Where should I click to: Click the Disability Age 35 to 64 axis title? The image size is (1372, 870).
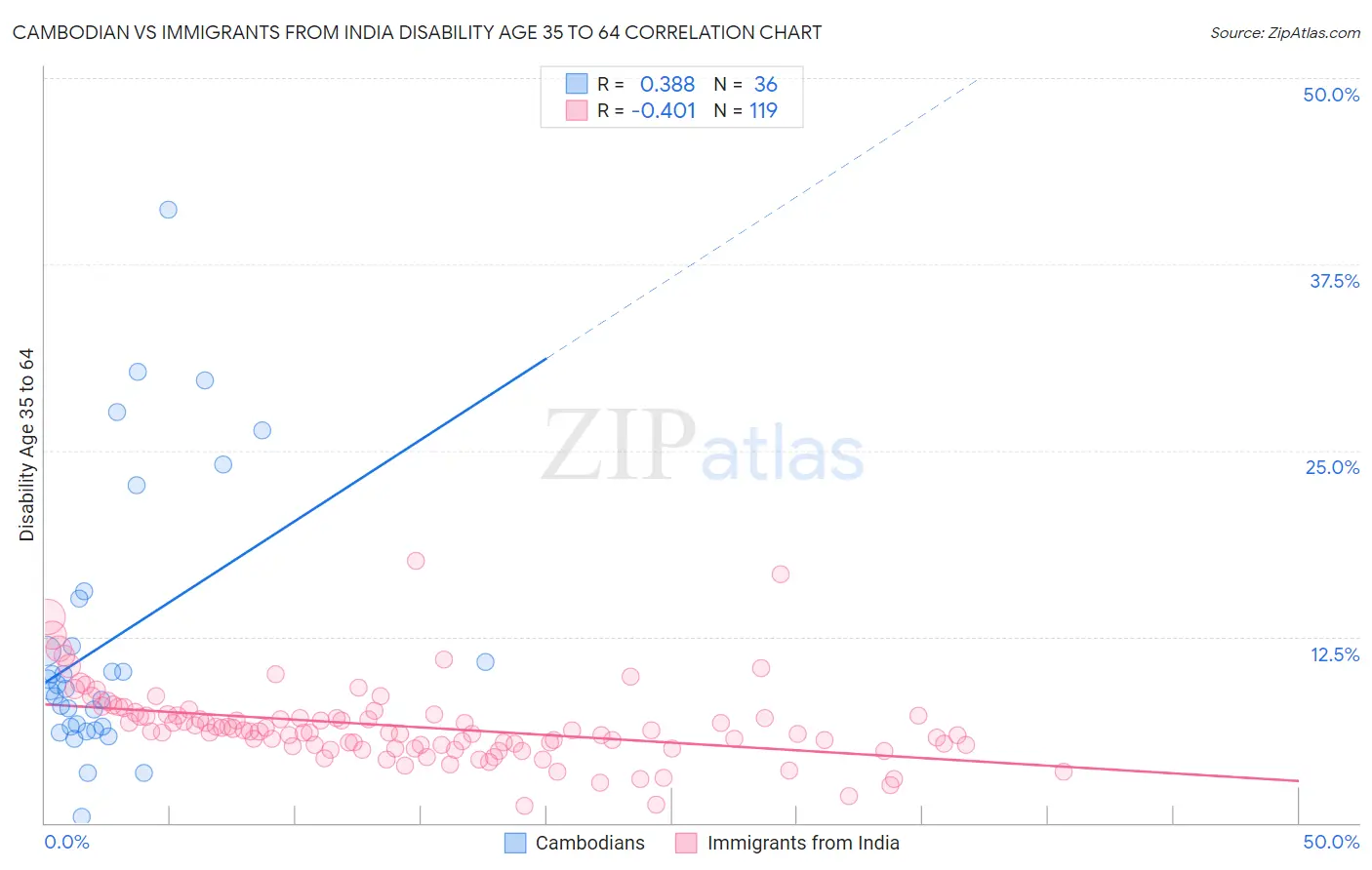point(26,445)
